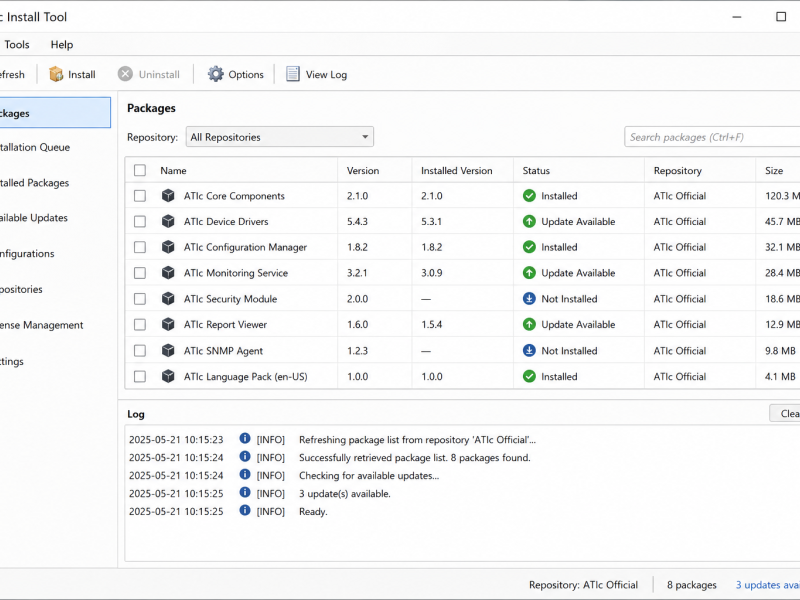Check the ATIc Core Components checkbox

tap(140, 195)
